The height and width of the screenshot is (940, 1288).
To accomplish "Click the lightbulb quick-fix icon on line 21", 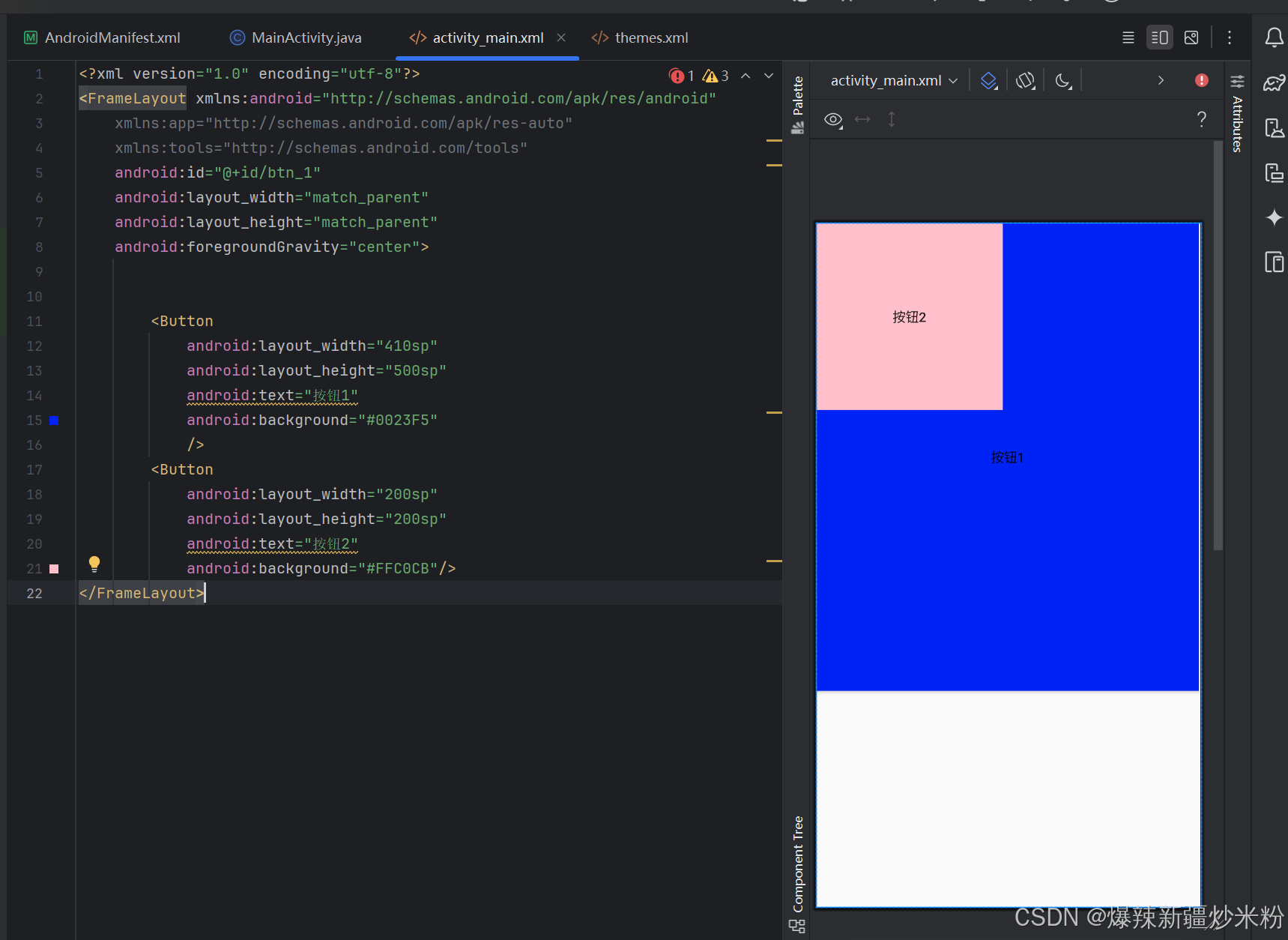I will click(94, 564).
